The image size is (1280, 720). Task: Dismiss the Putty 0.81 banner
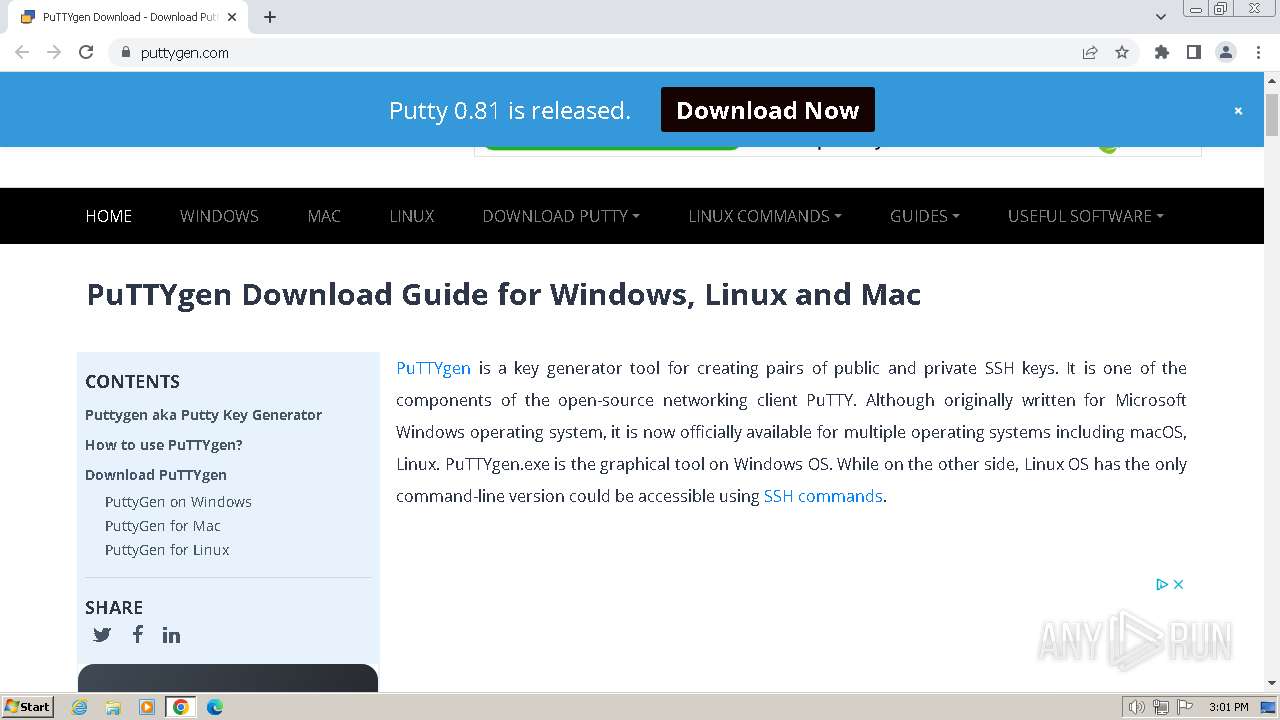point(1238,111)
